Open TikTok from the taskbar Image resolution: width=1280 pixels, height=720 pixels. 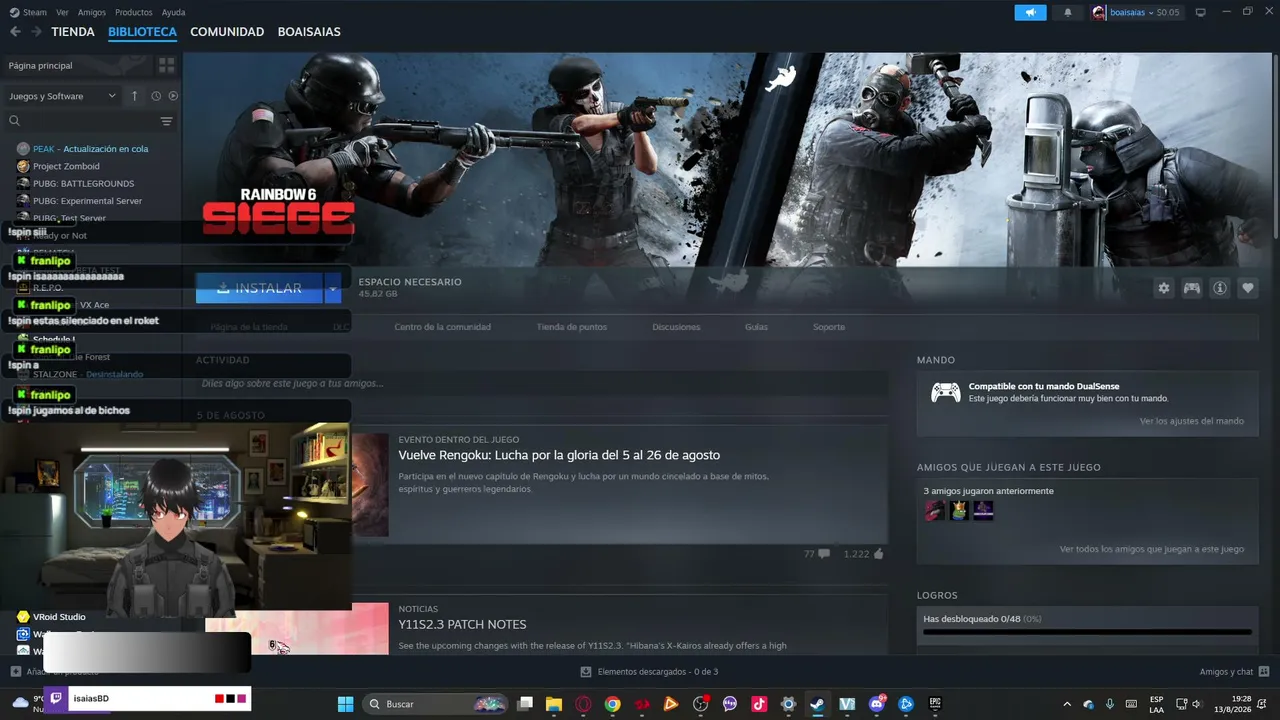tap(759, 704)
